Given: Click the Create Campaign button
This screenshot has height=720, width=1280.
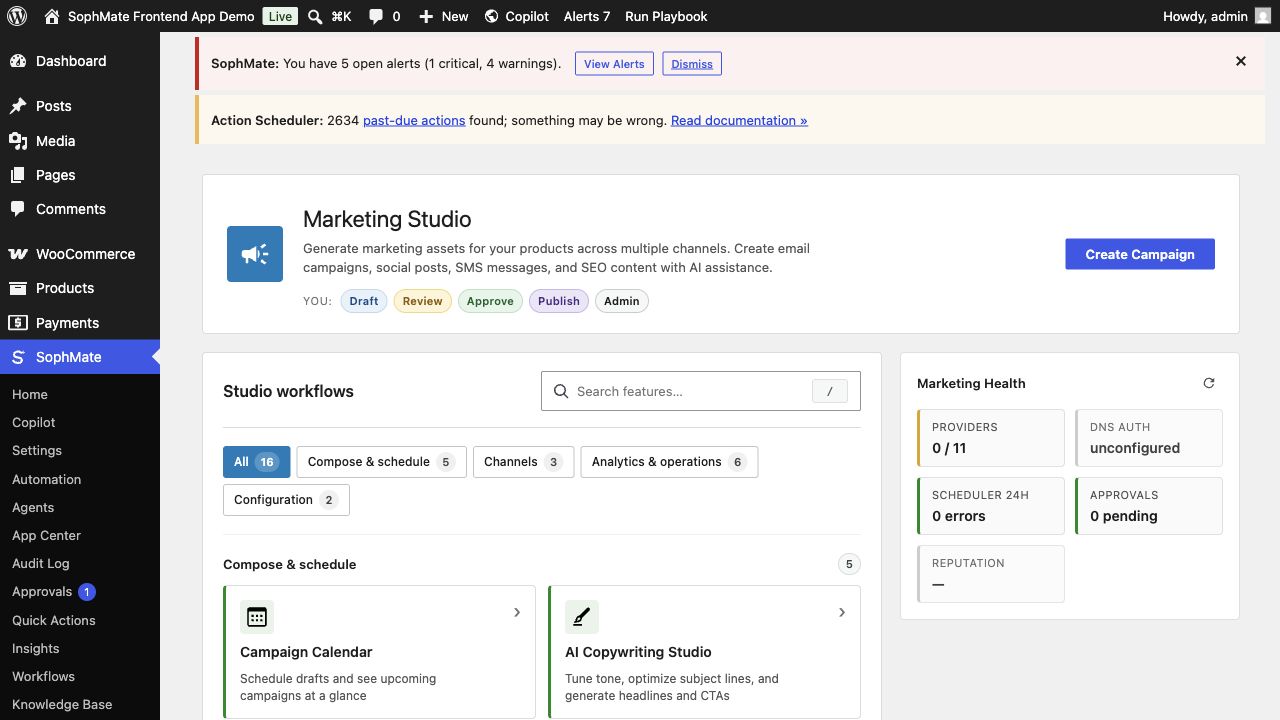Looking at the screenshot, I should tap(1140, 254).
